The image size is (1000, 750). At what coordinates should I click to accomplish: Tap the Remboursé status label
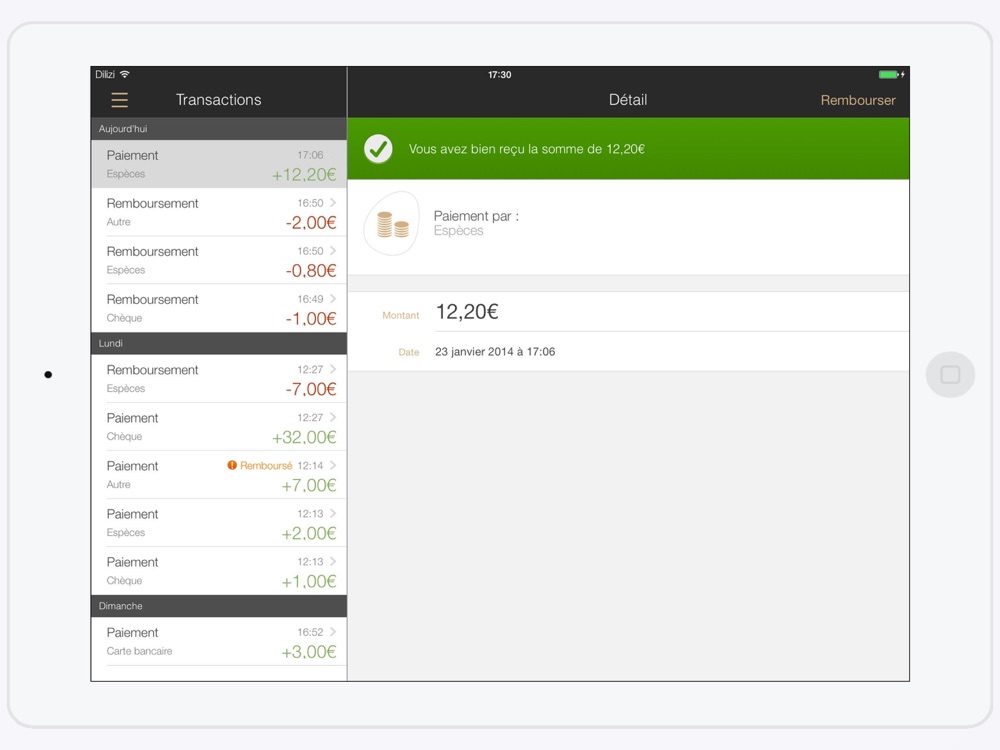tap(266, 466)
